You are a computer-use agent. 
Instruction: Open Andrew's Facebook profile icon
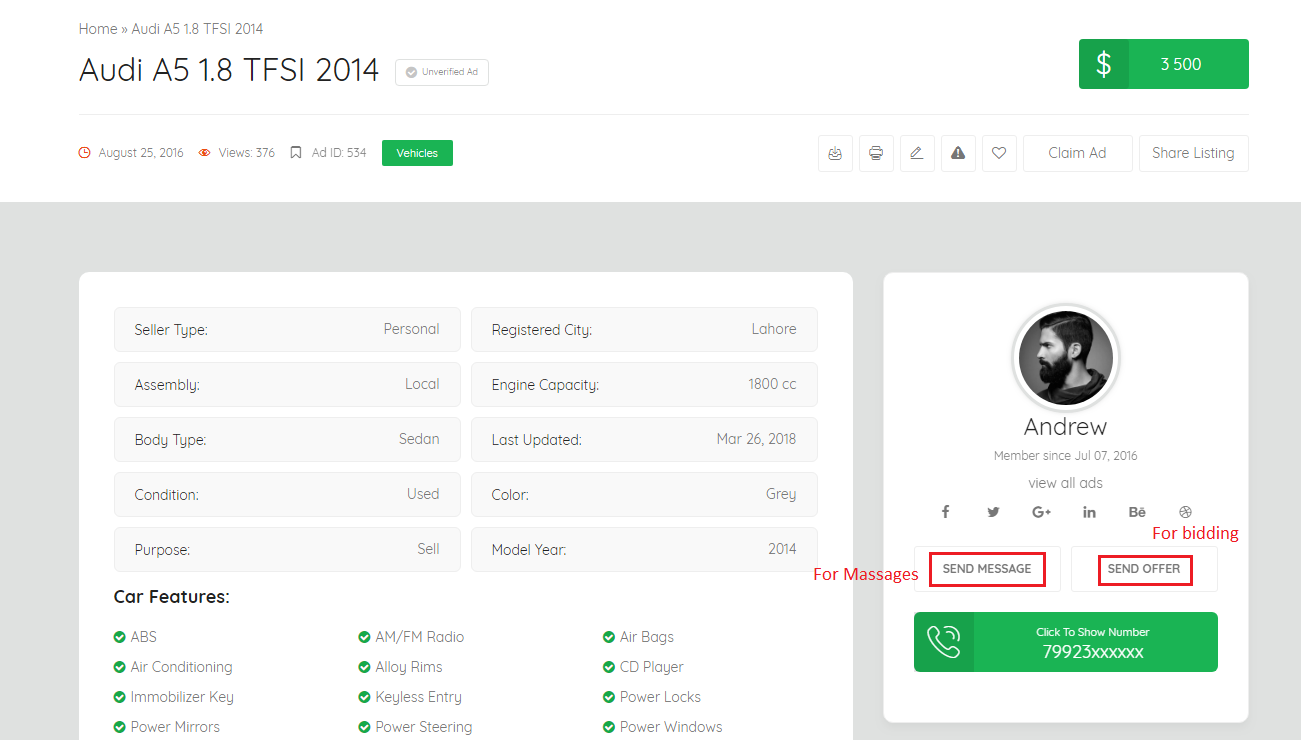[x=945, y=512]
